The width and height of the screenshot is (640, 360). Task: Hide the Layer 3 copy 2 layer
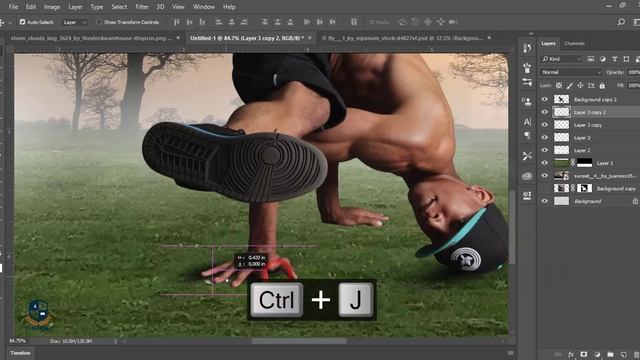click(544, 112)
